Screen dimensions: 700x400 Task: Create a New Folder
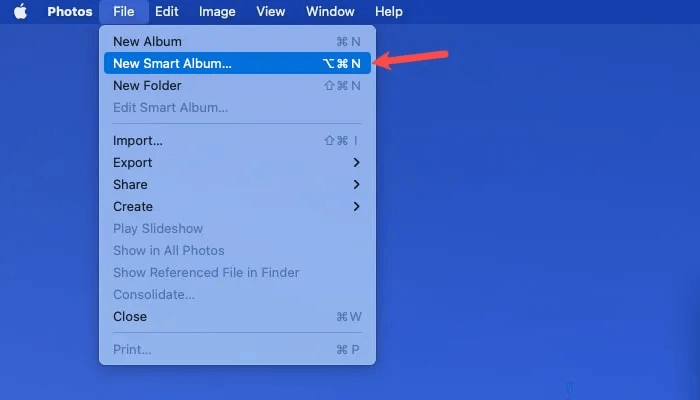pos(237,85)
